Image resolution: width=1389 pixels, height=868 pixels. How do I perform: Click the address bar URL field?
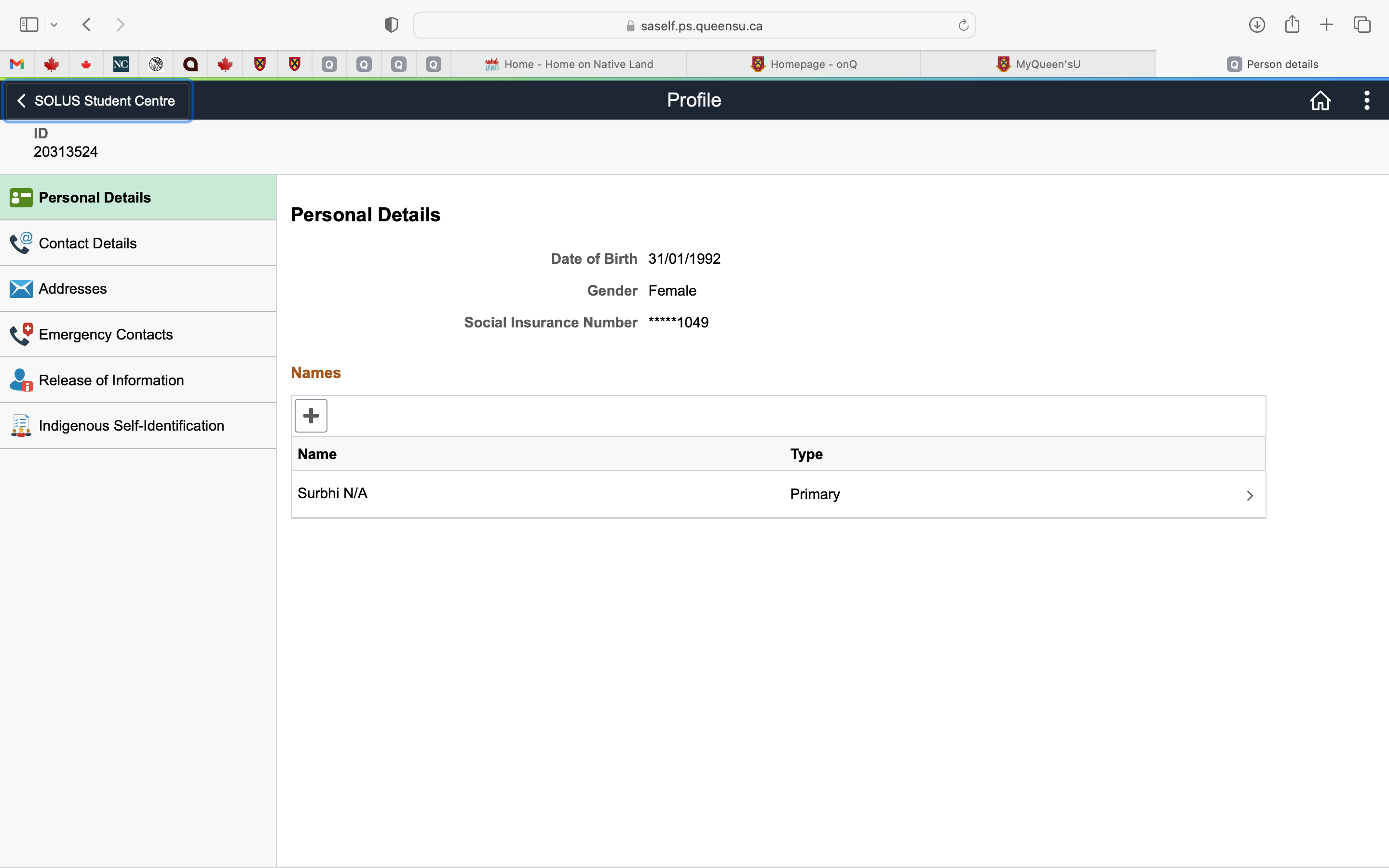pyautogui.click(x=694, y=26)
